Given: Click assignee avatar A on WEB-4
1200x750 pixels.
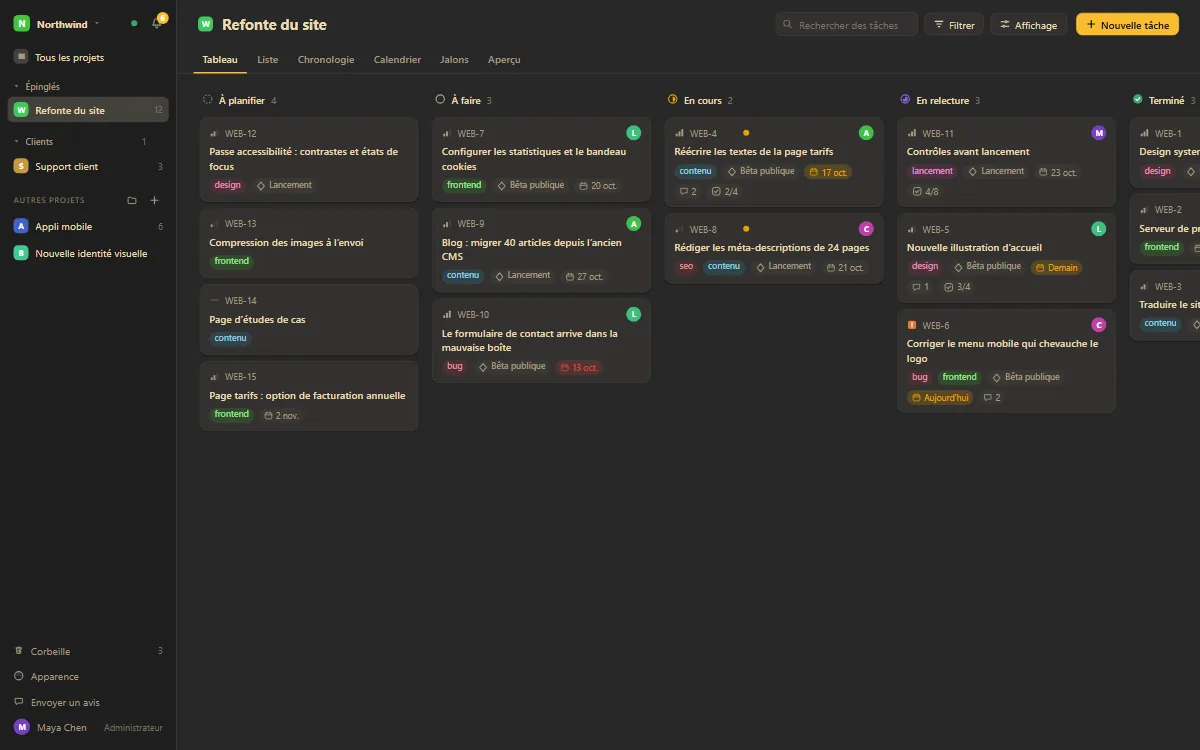Looking at the screenshot, I should click(x=866, y=133).
